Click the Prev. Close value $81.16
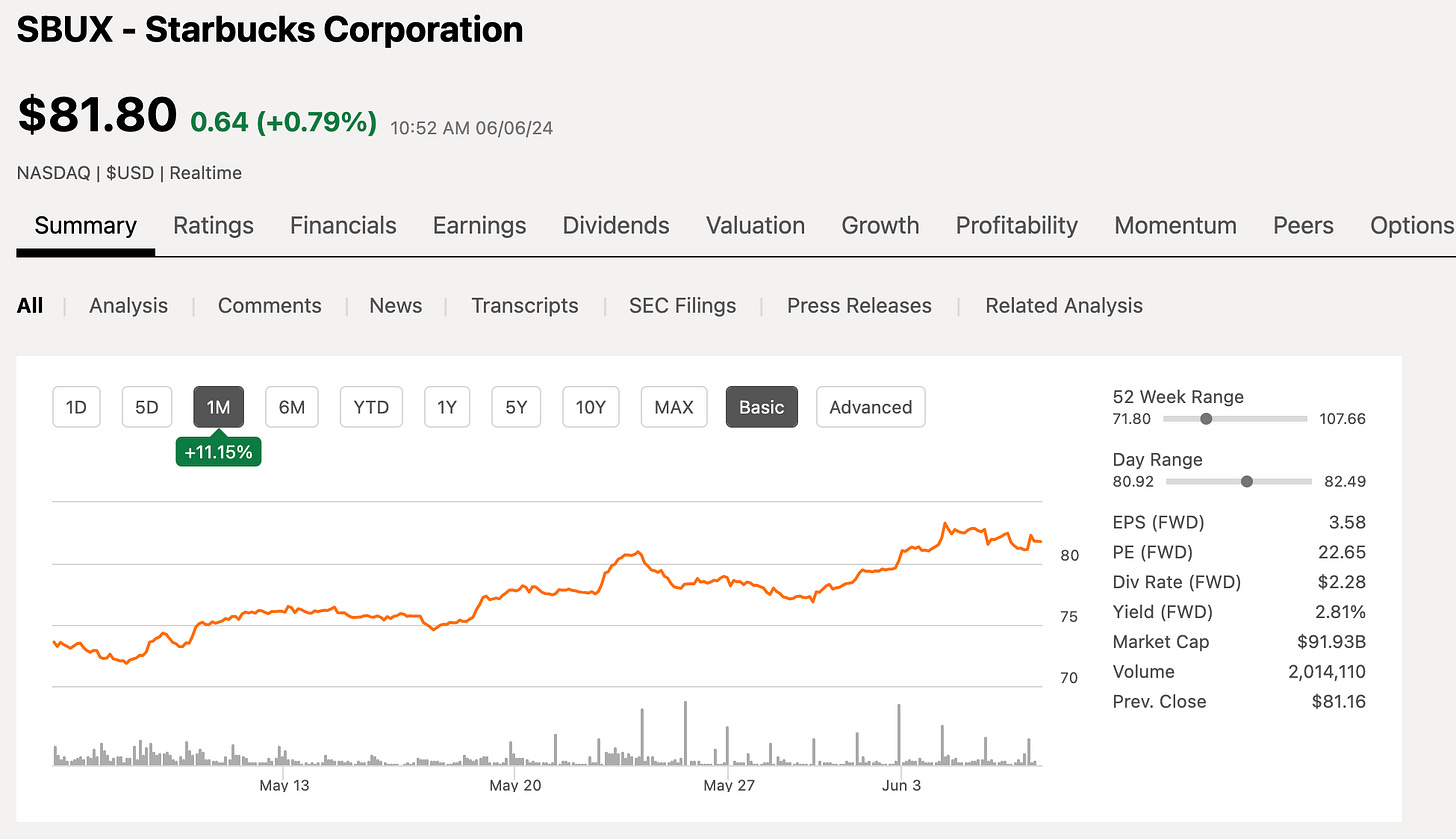Image resolution: width=1456 pixels, height=839 pixels. pos(1339,702)
